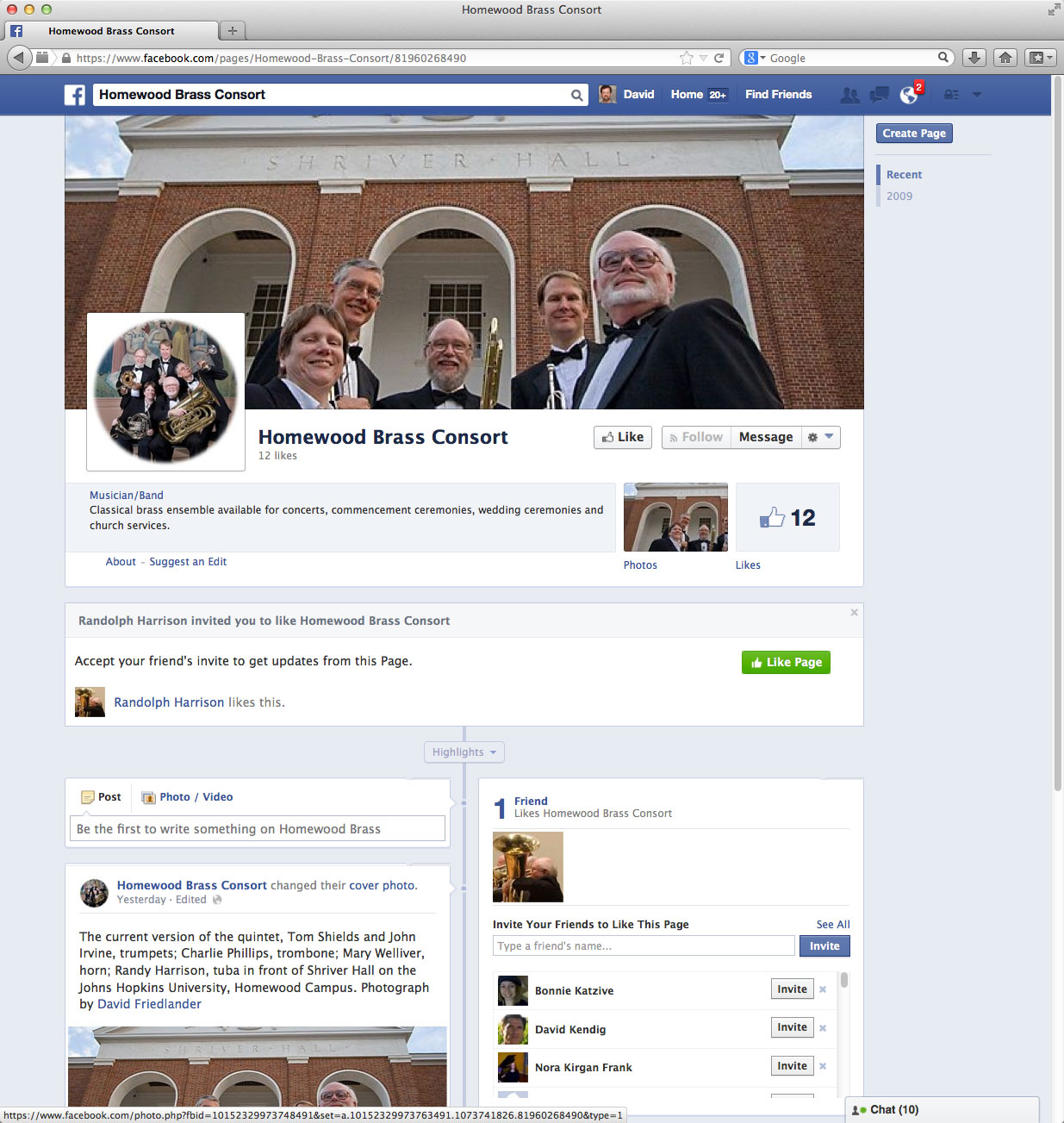This screenshot has height=1123, width=1064.
Task: Reload the page with the refresh icon
Action: point(719,58)
